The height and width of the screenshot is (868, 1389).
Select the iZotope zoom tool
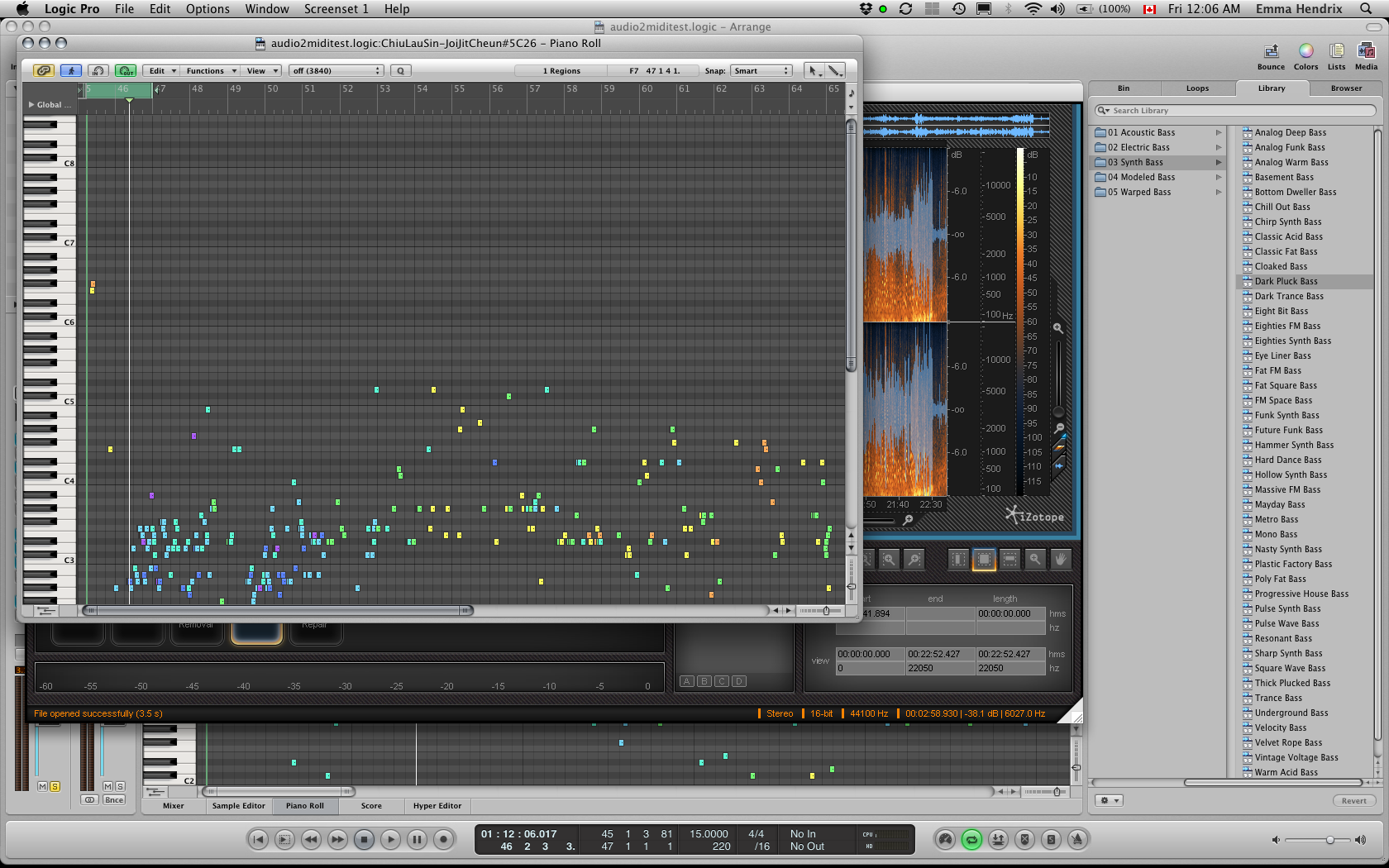1035,560
